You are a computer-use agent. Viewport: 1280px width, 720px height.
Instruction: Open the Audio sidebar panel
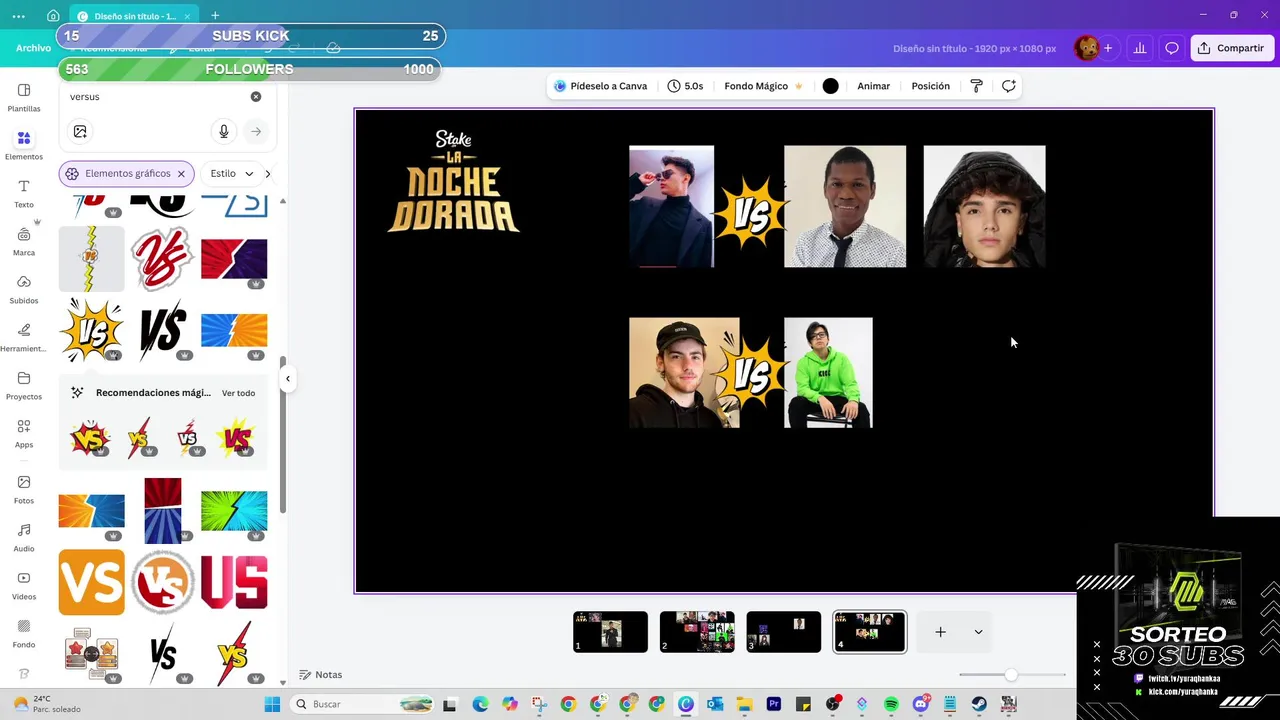click(x=24, y=537)
